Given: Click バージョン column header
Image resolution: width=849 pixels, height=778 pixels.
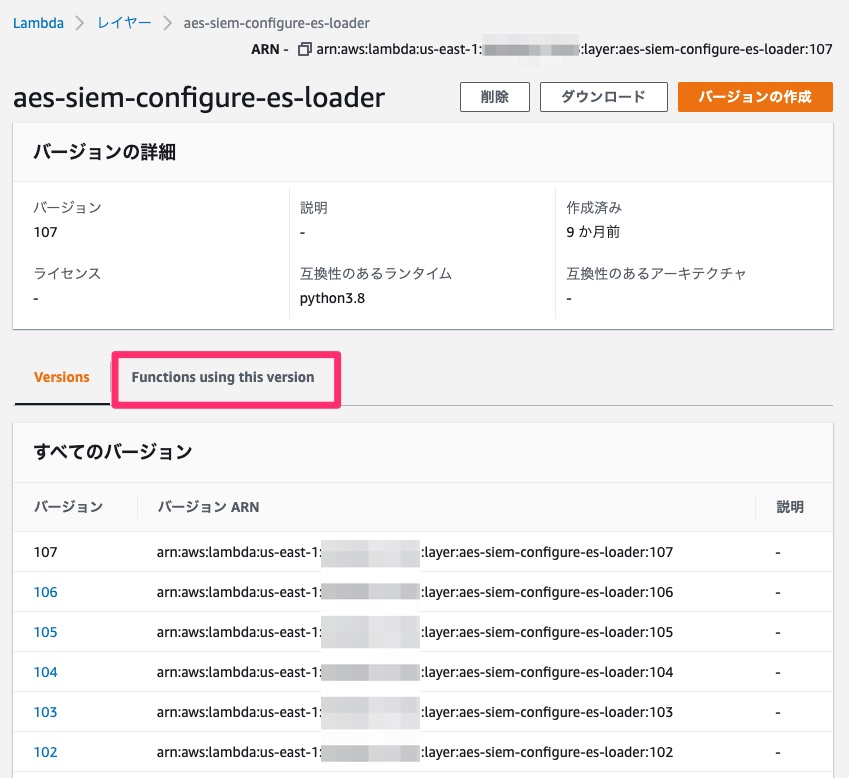Looking at the screenshot, I should click(68, 507).
